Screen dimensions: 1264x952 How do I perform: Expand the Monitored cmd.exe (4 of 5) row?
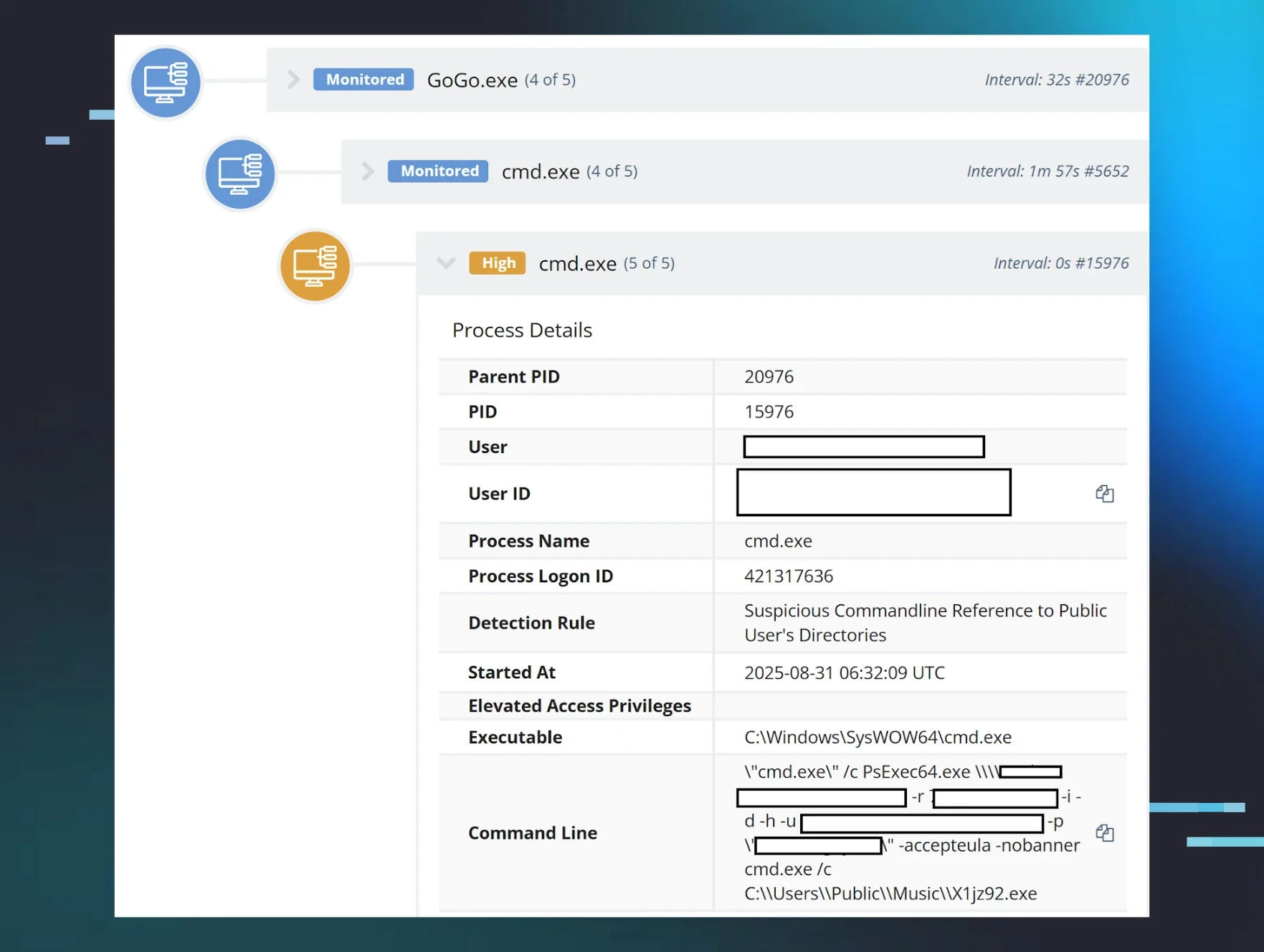coord(368,171)
